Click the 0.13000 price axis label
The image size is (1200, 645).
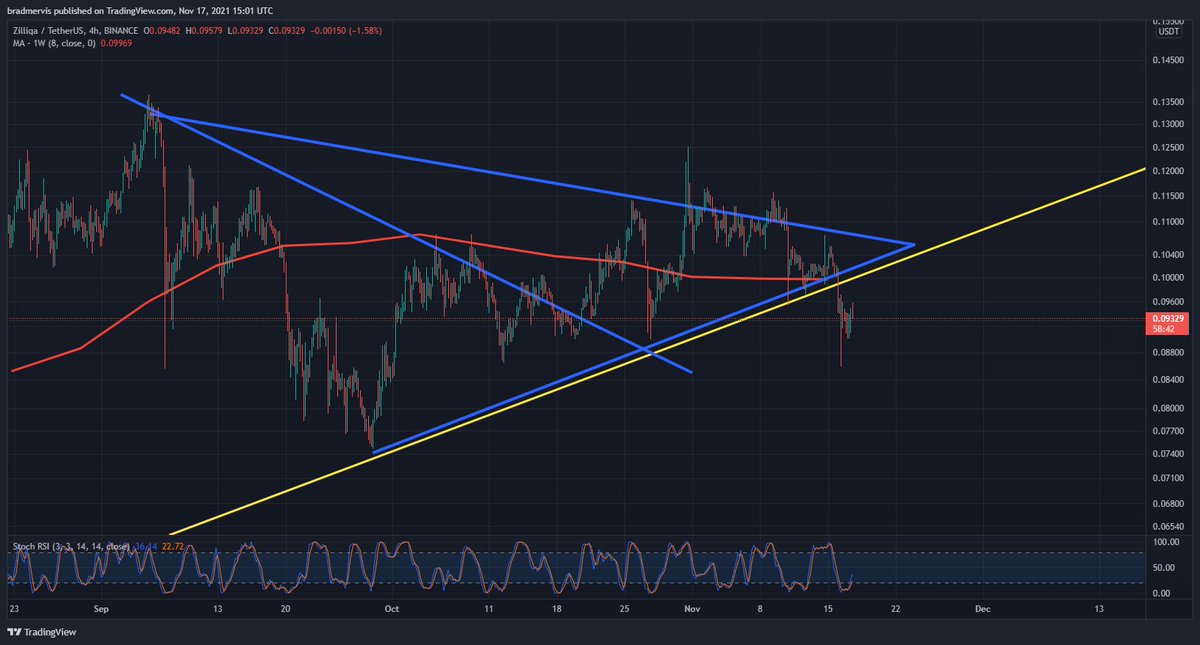coord(1168,124)
